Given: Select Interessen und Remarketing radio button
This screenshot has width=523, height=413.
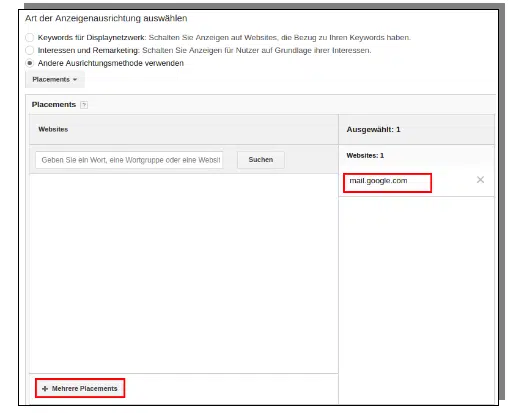Looking at the screenshot, I should 30,50.
